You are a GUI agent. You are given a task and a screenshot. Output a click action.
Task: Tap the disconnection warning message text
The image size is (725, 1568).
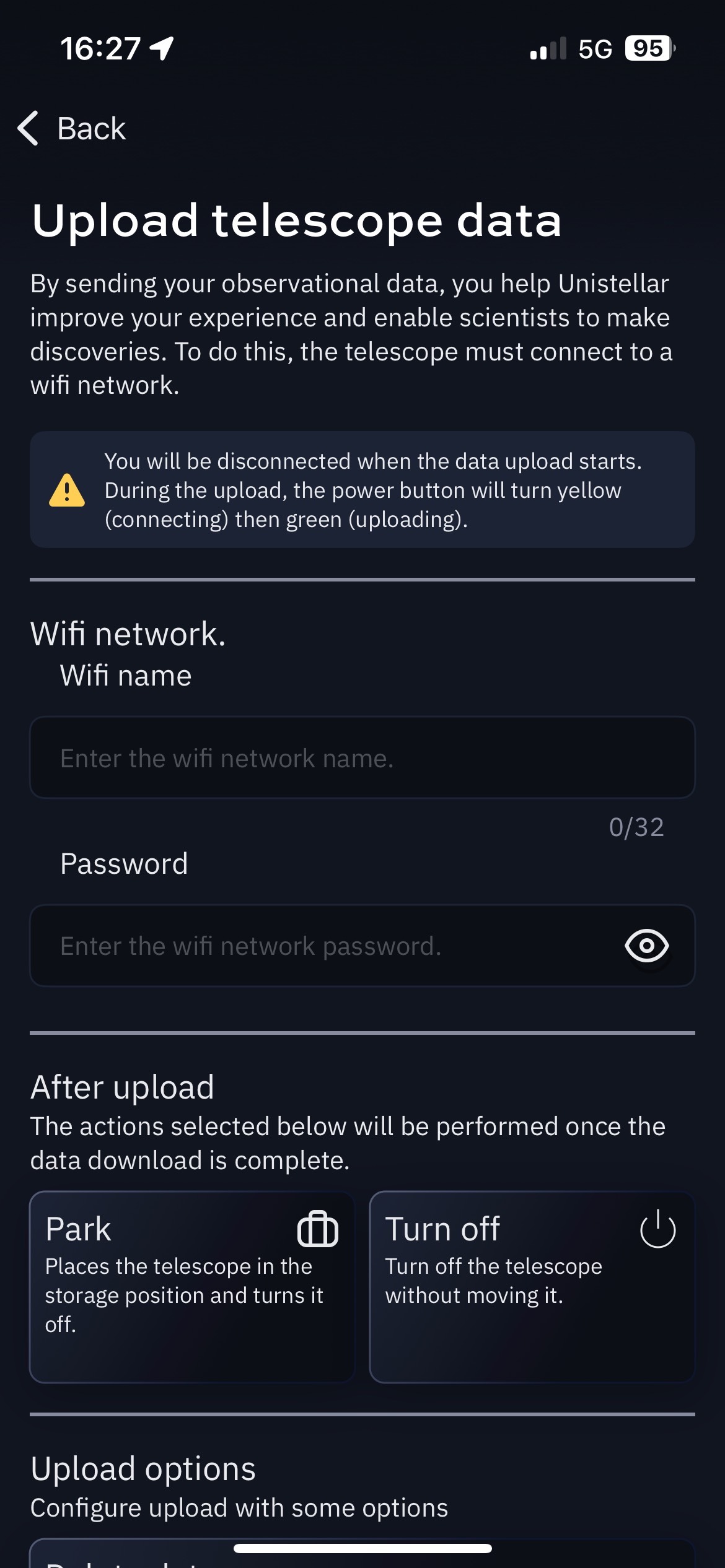point(373,490)
